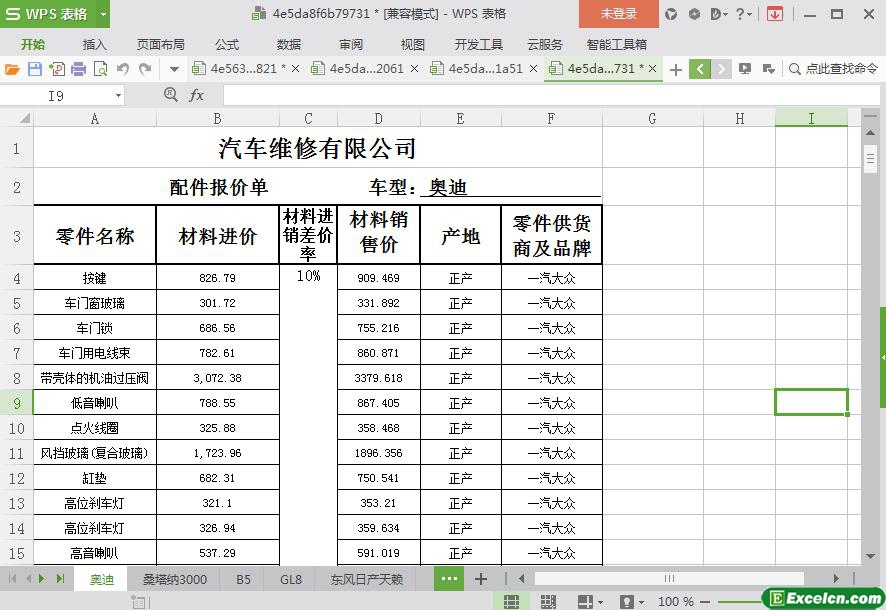Open the help question mark dropdown
Image resolution: width=886 pixels, height=610 pixels.
click(744, 14)
